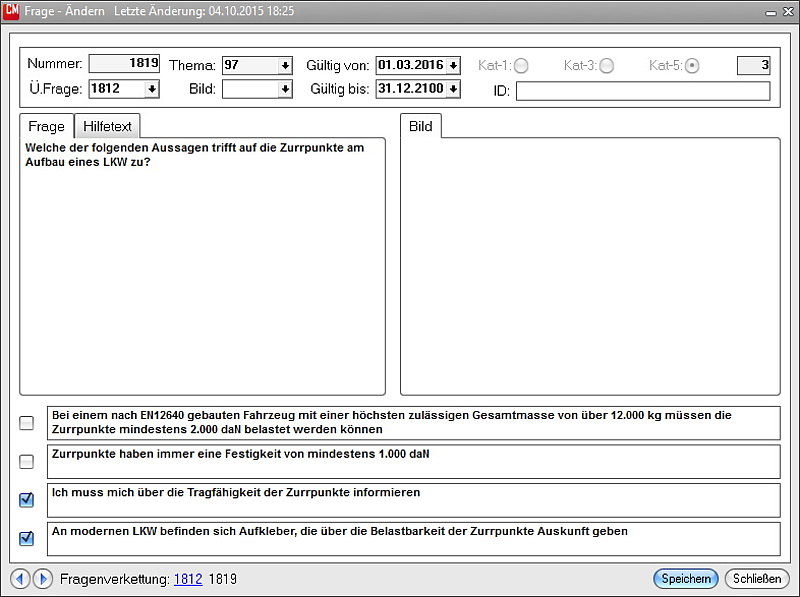Click the empty Bild preview panel
The image size is (800, 597).
[590, 266]
